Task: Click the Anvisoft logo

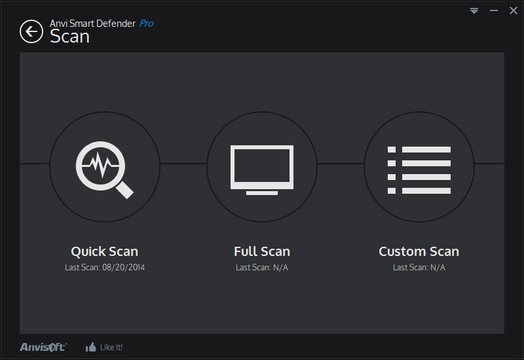Action: 43,347
